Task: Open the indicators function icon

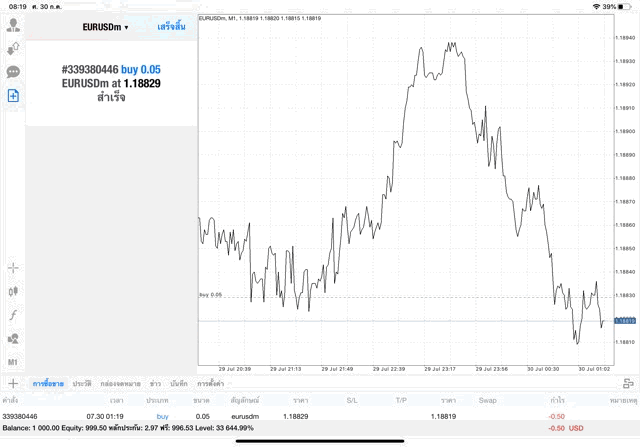Action: tap(13, 315)
